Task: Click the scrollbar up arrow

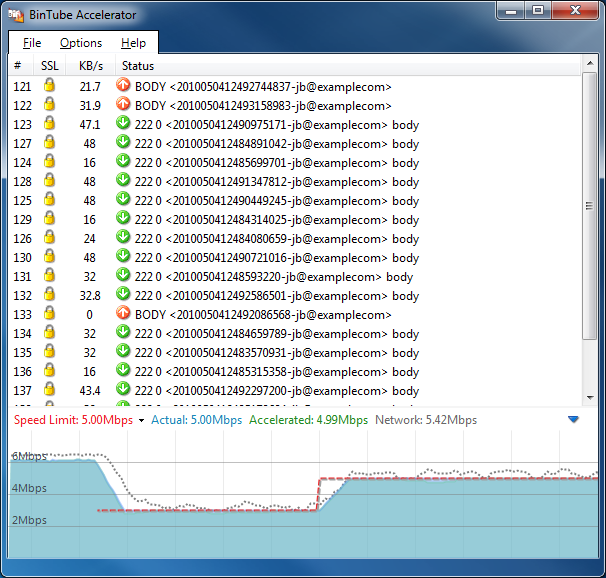Action: pos(590,63)
